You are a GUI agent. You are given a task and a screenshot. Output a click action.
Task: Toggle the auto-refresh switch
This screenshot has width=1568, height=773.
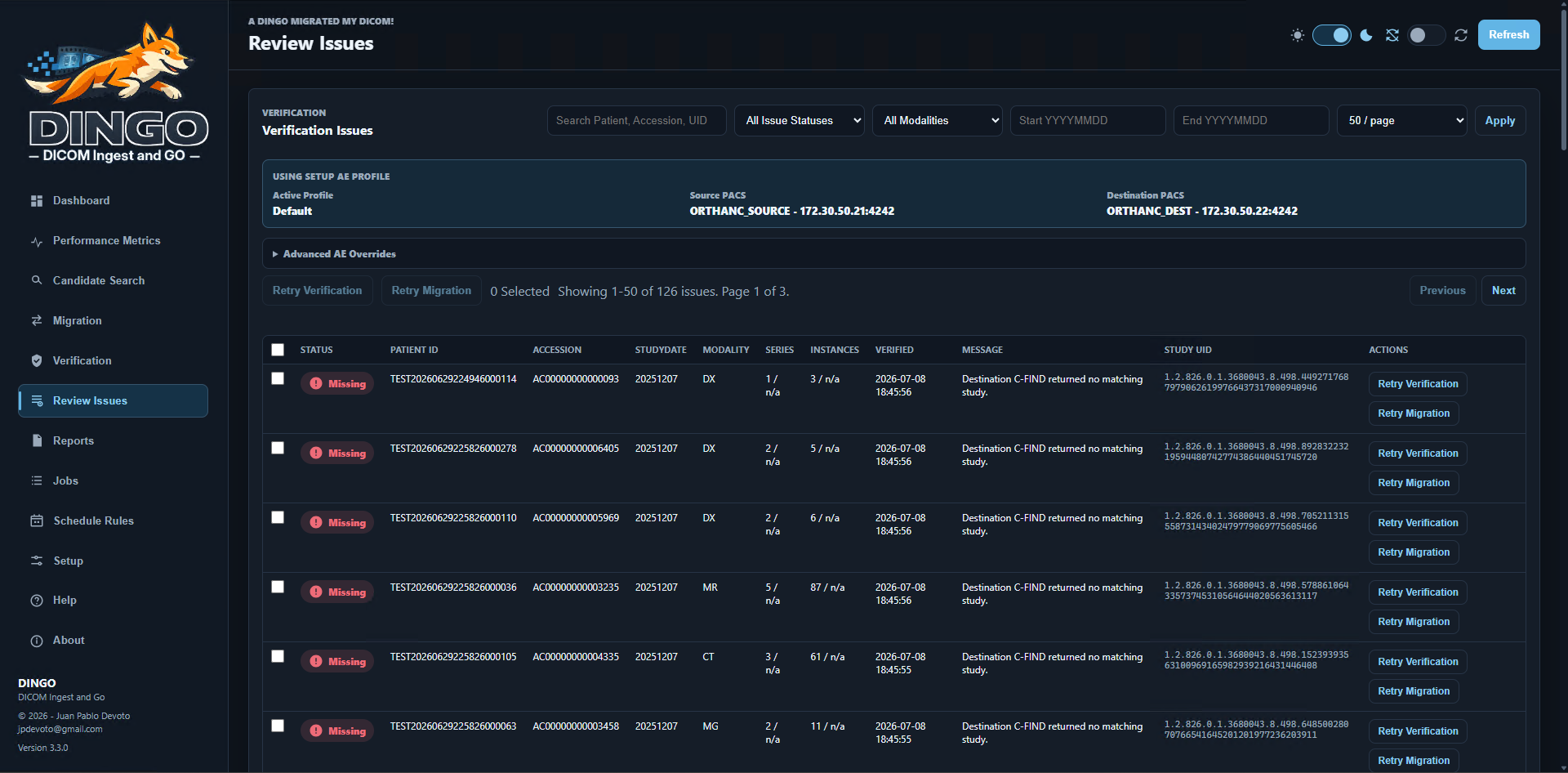point(1427,35)
